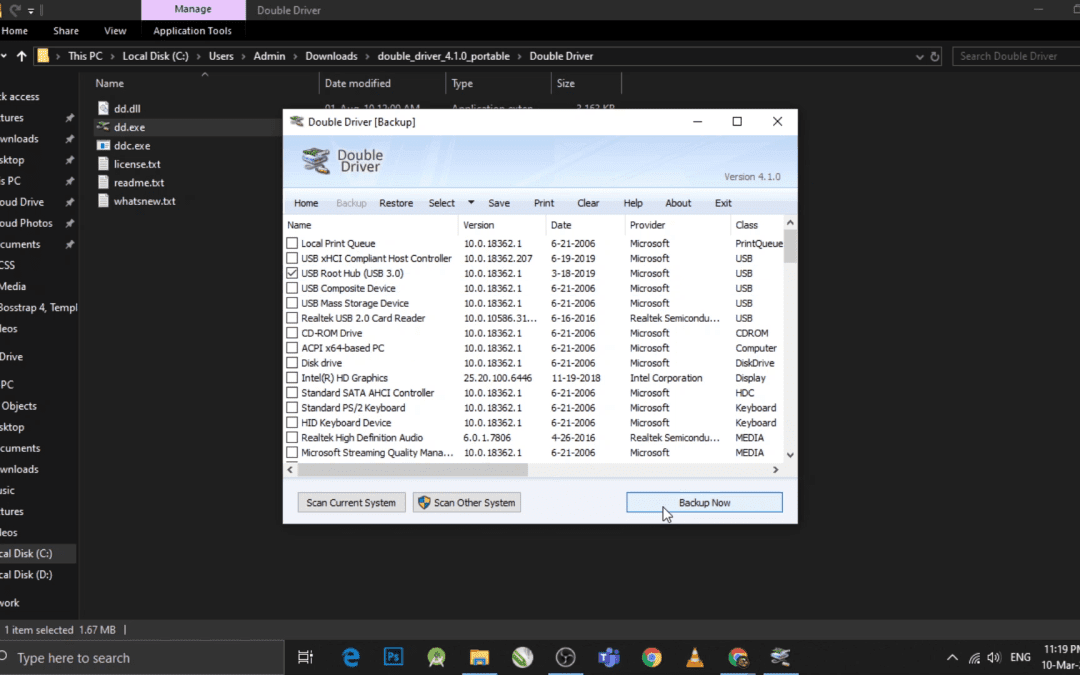Image resolution: width=1080 pixels, height=675 pixels.
Task: Select the ddc.exe file icon
Action: coord(103,145)
